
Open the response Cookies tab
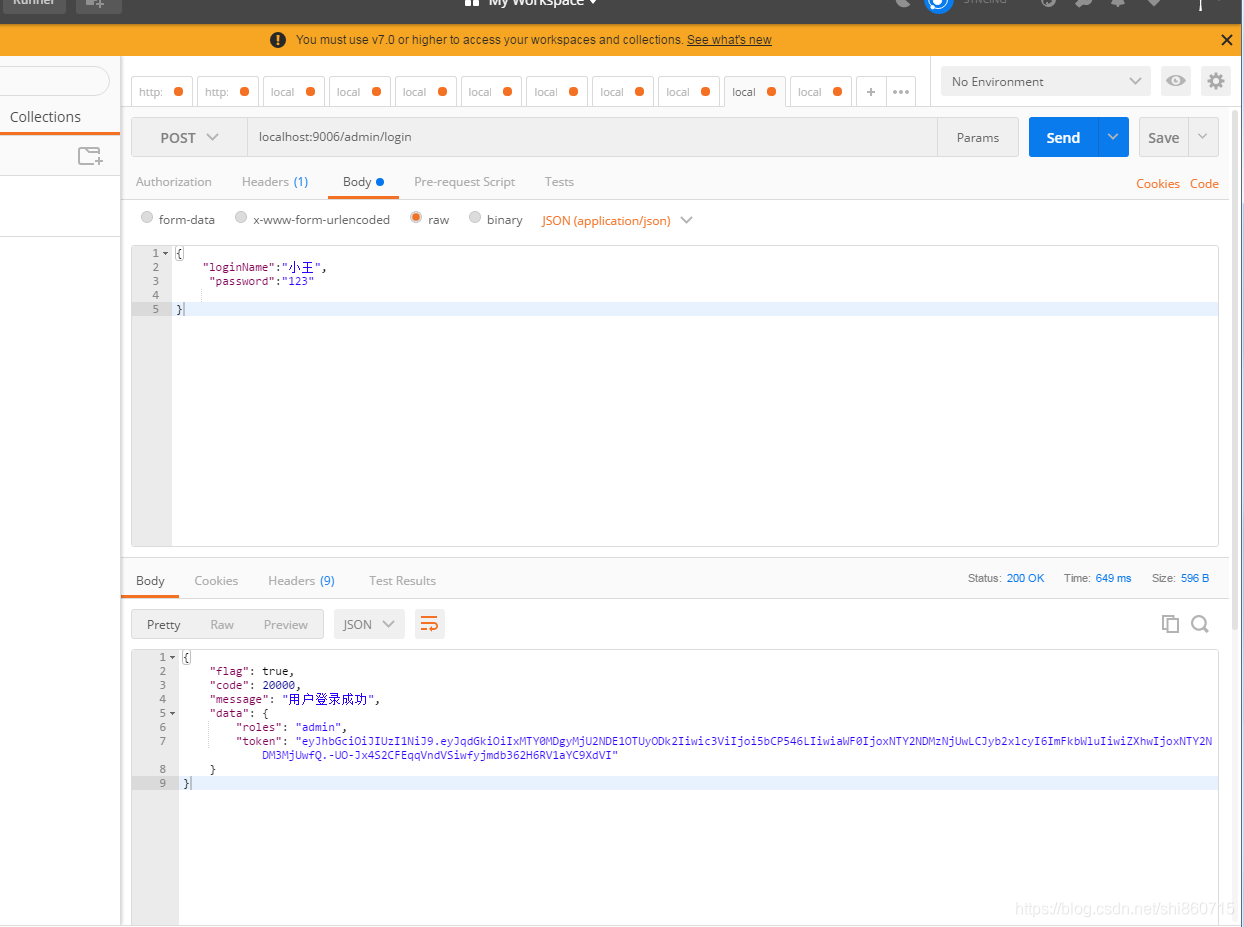(x=216, y=580)
